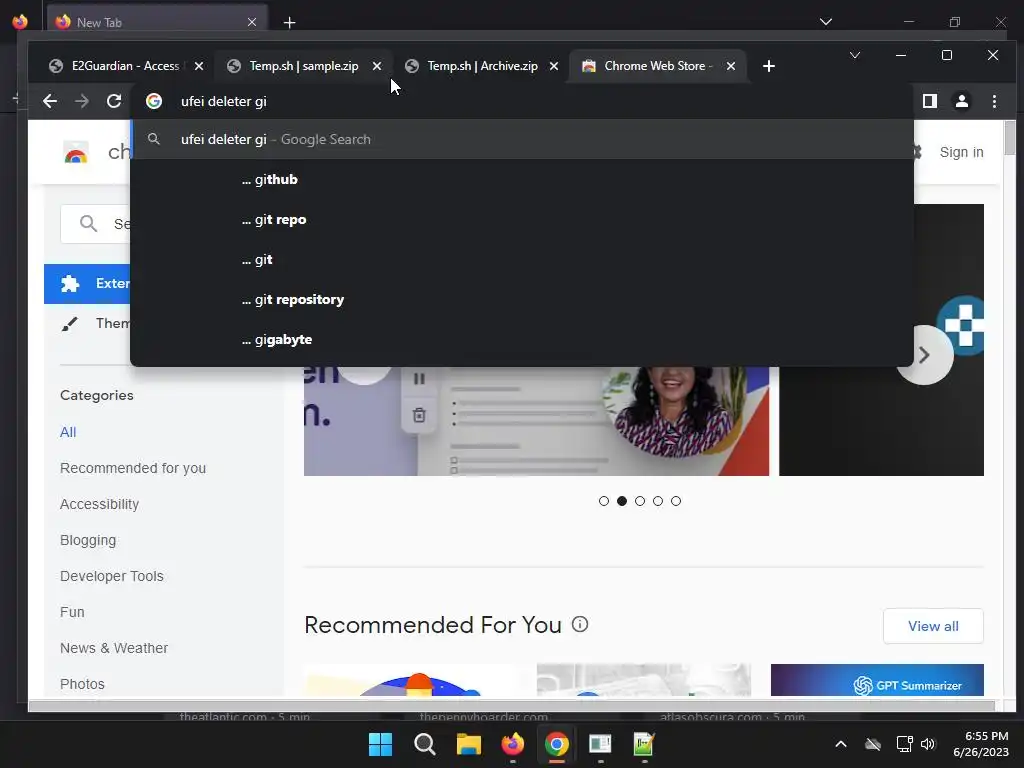1024x768 pixels.
Task: Open the Chrome profile avatar icon
Action: click(x=961, y=101)
